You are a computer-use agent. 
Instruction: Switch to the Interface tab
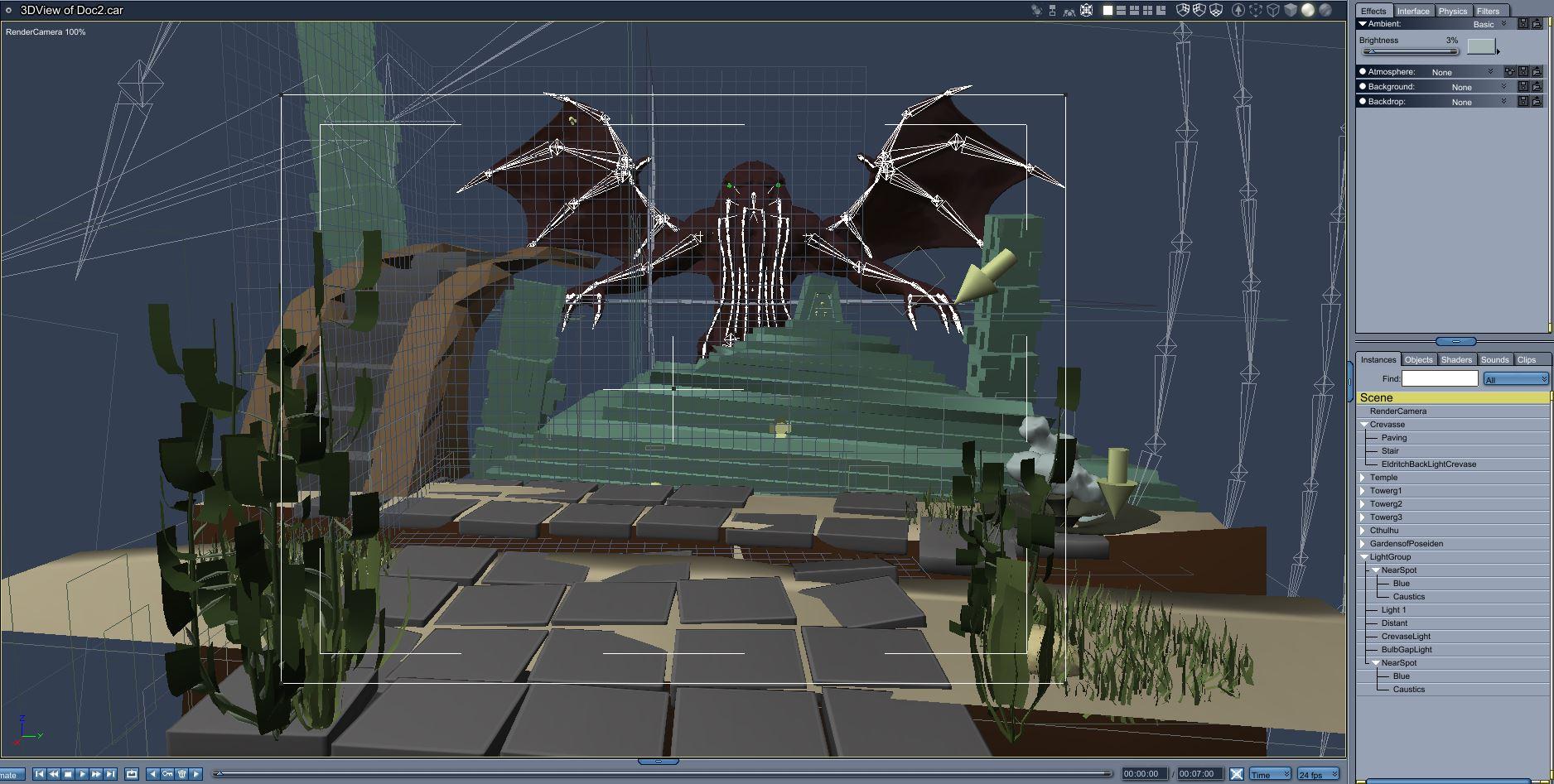pyautogui.click(x=1413, y=11)
